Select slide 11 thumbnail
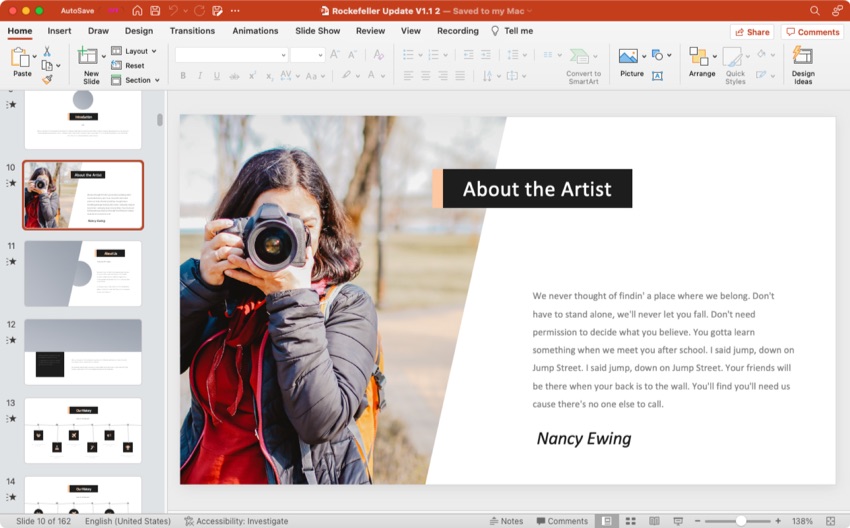850x528 pixels. point(83,274)
